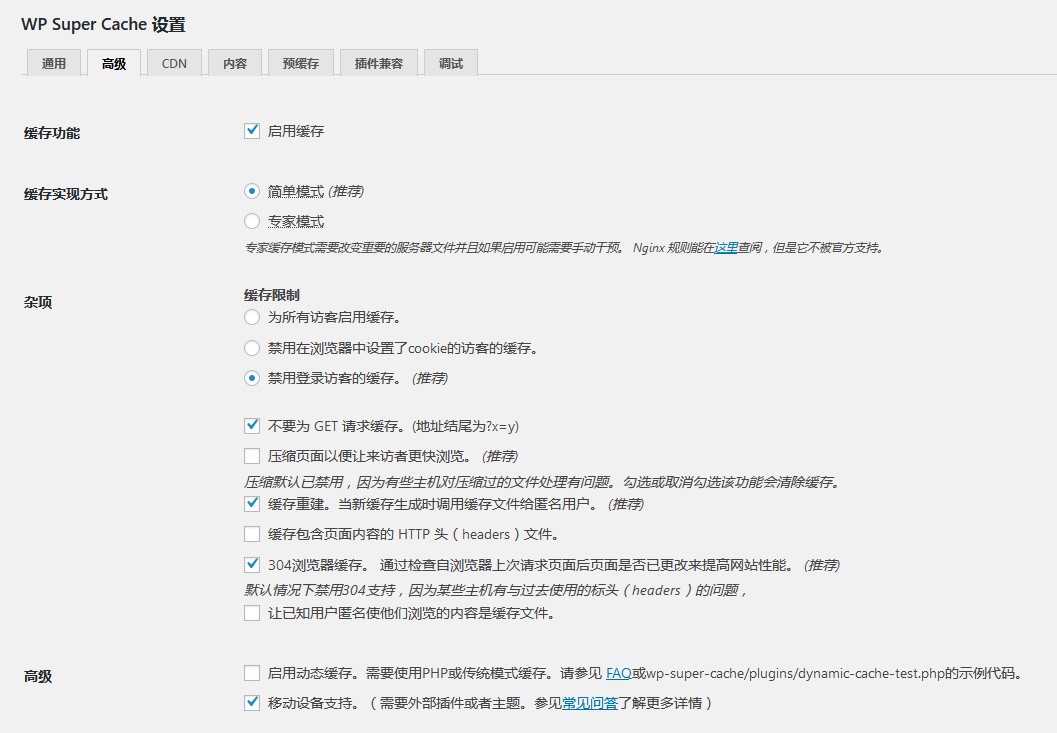Enable the 启用动态缓存 checkbox
Viewport: 1057px width, 733px height.
tap(252, 673)
